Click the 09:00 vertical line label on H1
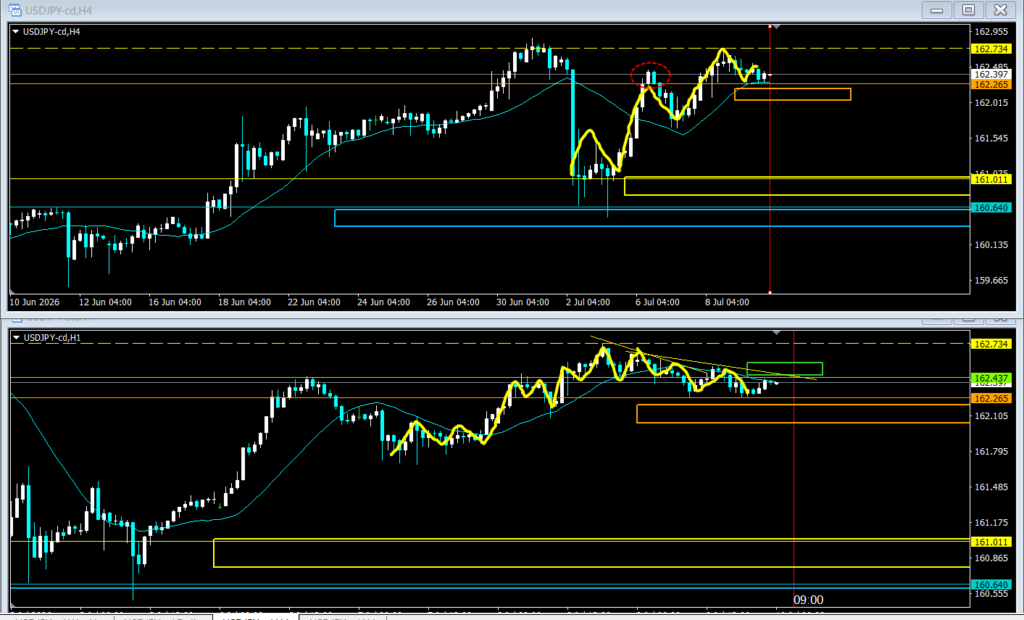This screenshot has width=1024, height=620. coord(808,600)
